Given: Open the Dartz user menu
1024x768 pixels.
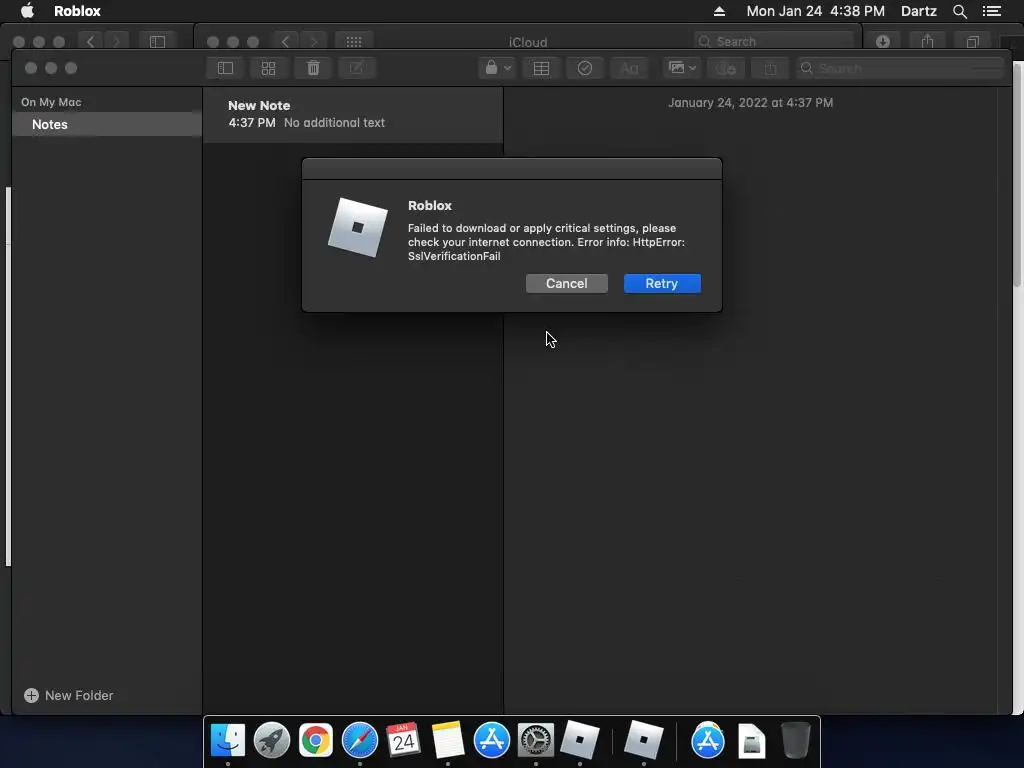Looking at the screenshot, I should click(x=919, y=11).
